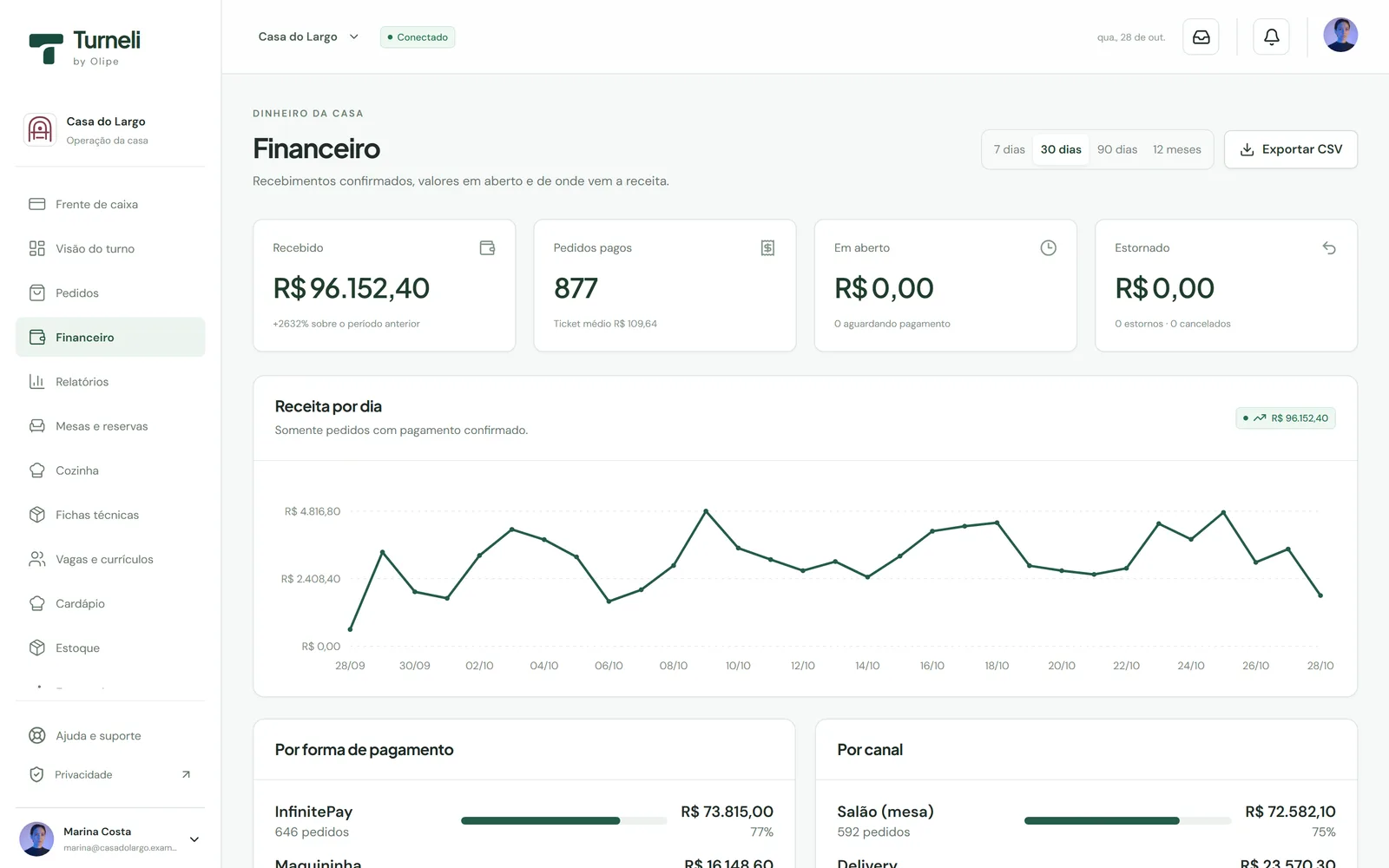This screenshot has width=1389, height=868.
Task: Expand Marina Costa account menu chevron
Action: [x=194, y=839]
